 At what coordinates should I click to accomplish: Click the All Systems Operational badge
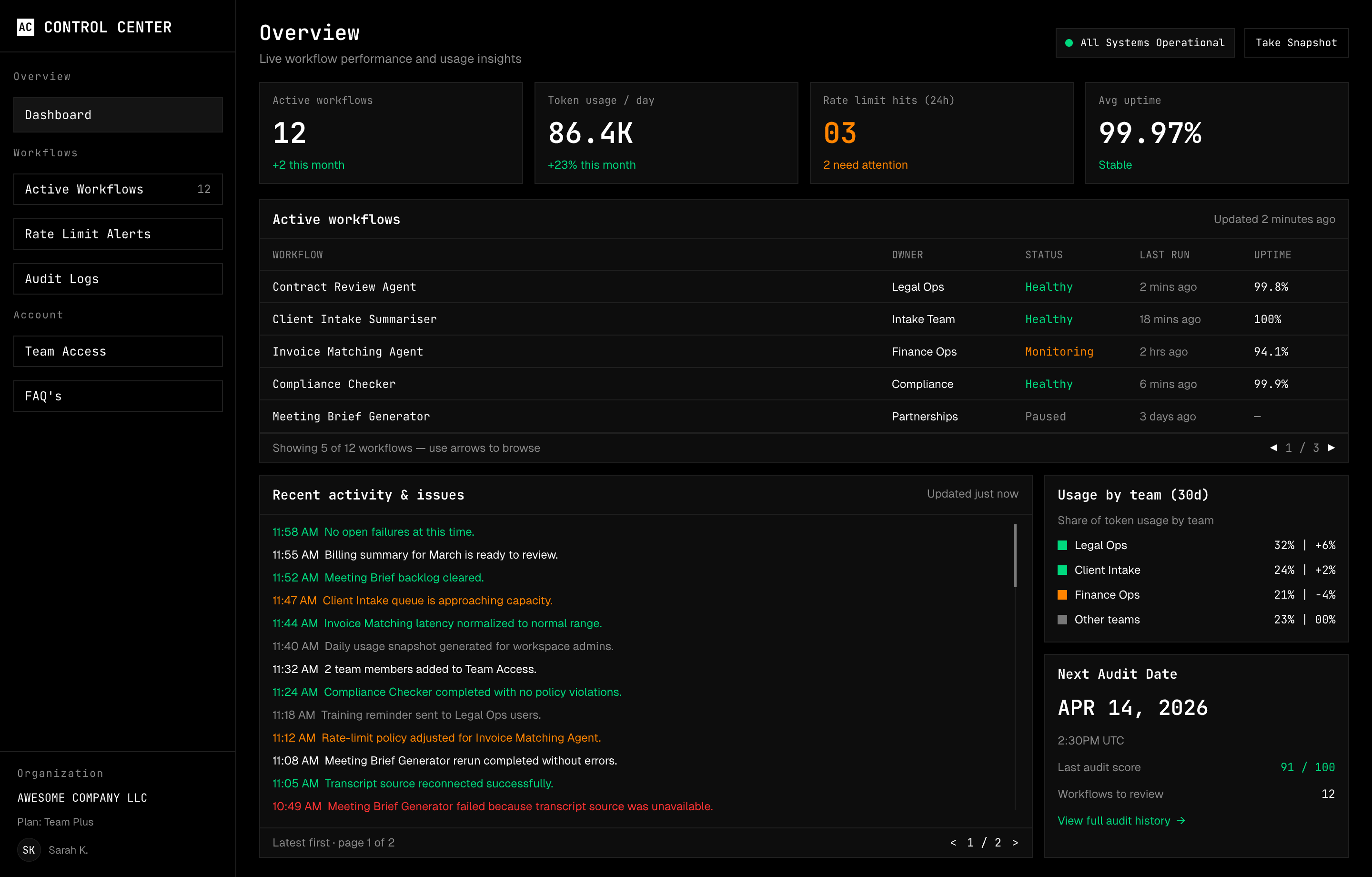click(x=1144, y=42)
